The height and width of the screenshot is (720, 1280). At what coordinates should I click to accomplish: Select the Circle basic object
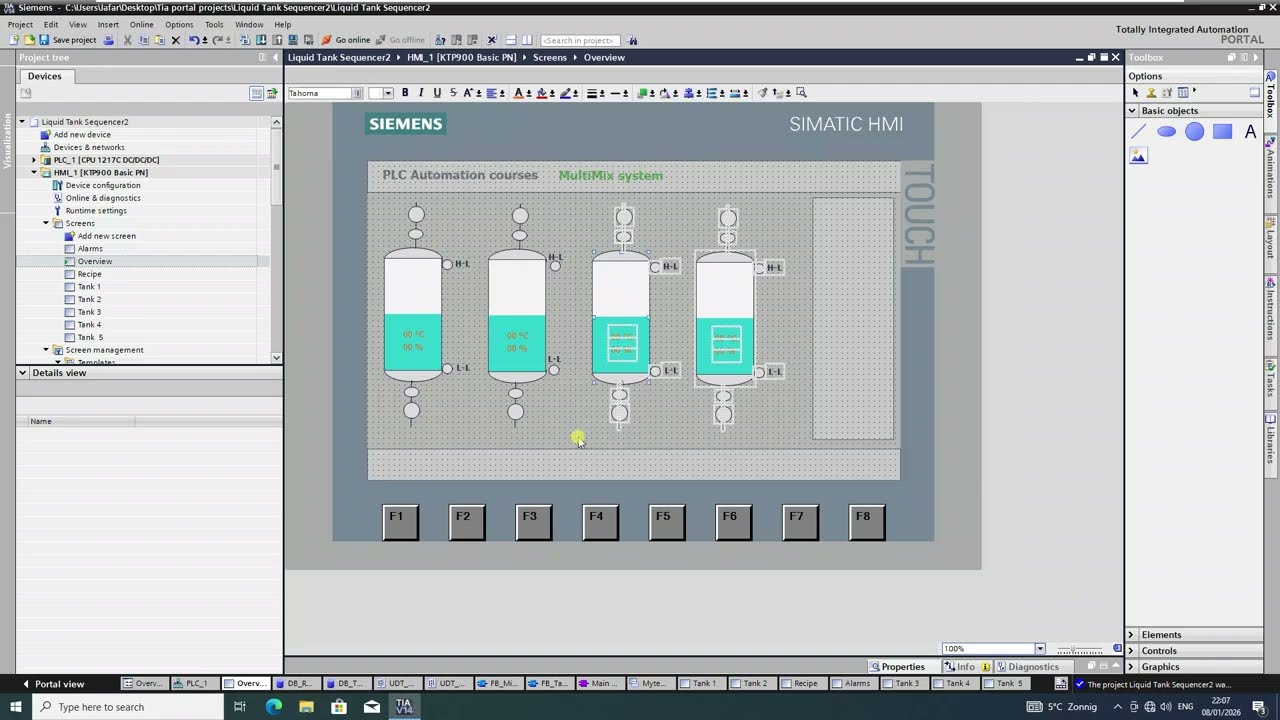coord(1194,131)
